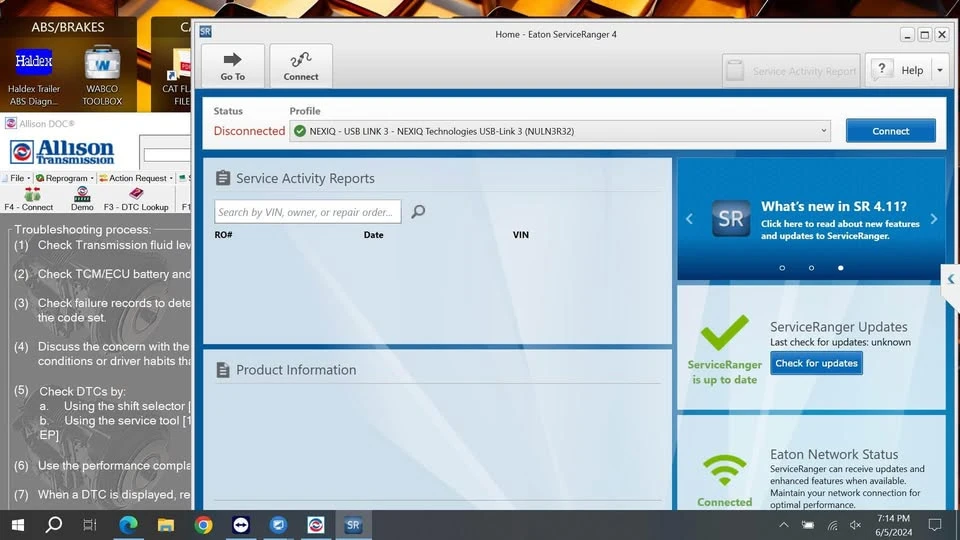Click Demo button in Allison DOC
960x540 pixels.
point(82,200)
